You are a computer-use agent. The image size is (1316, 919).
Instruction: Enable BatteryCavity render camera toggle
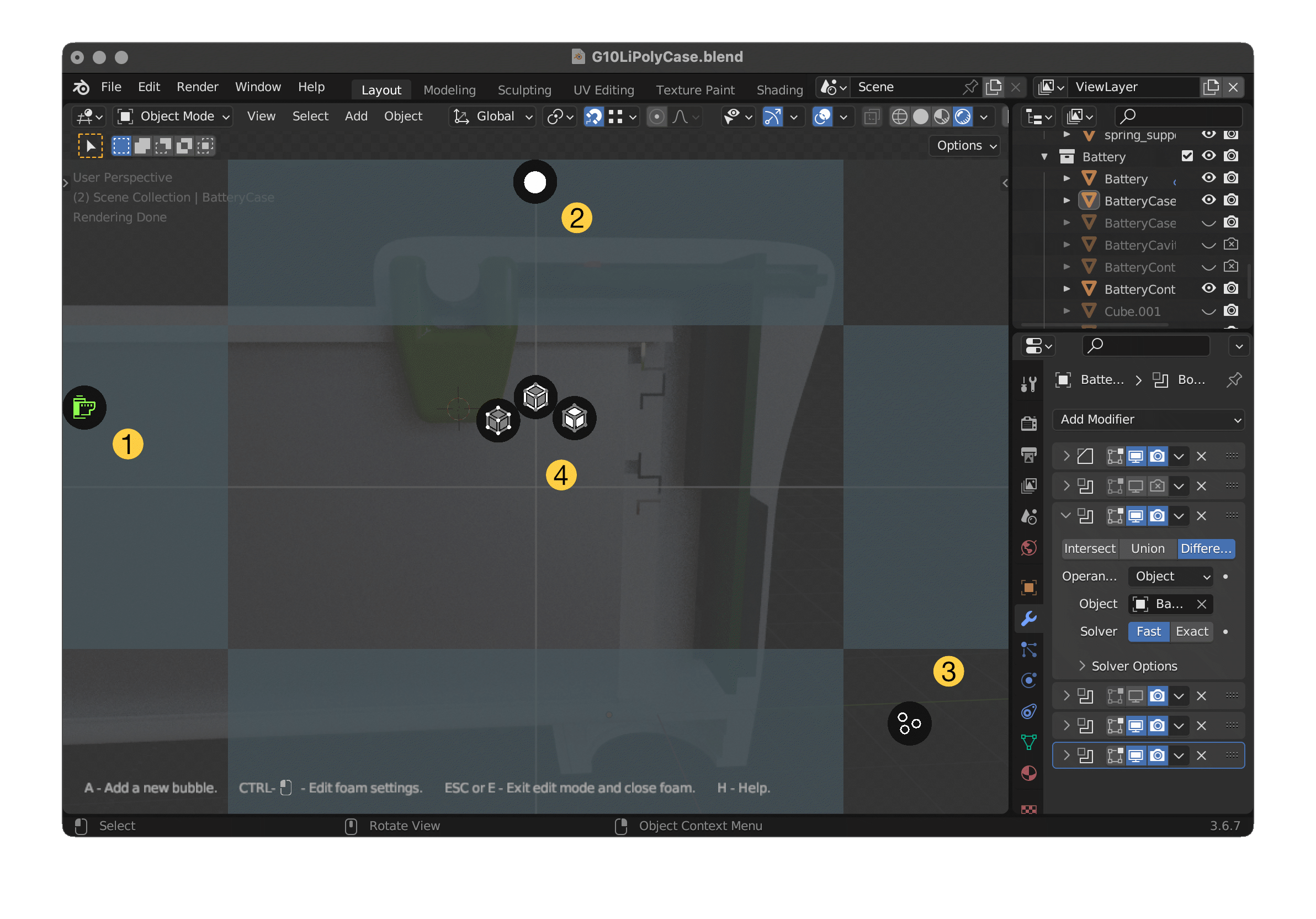click(x=1230, y=245)
